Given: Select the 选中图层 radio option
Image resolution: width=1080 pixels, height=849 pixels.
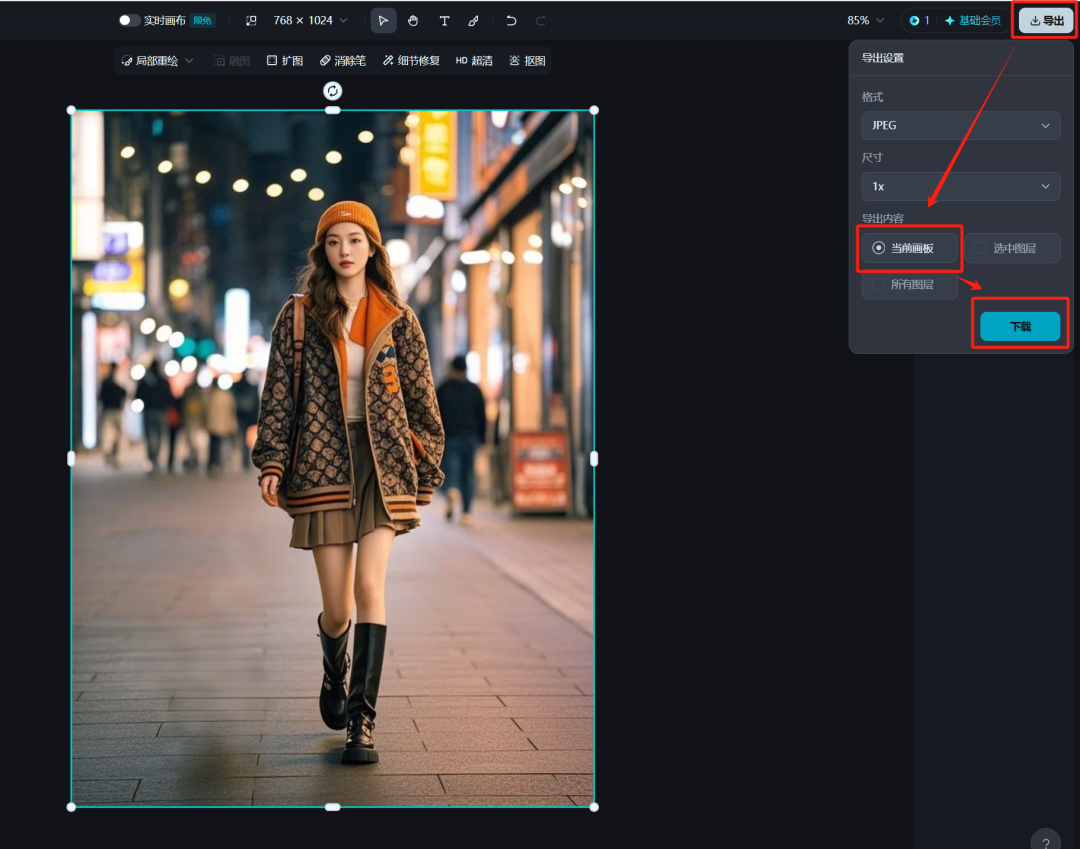Looking at the screenshot, I should click(1011, 247).
